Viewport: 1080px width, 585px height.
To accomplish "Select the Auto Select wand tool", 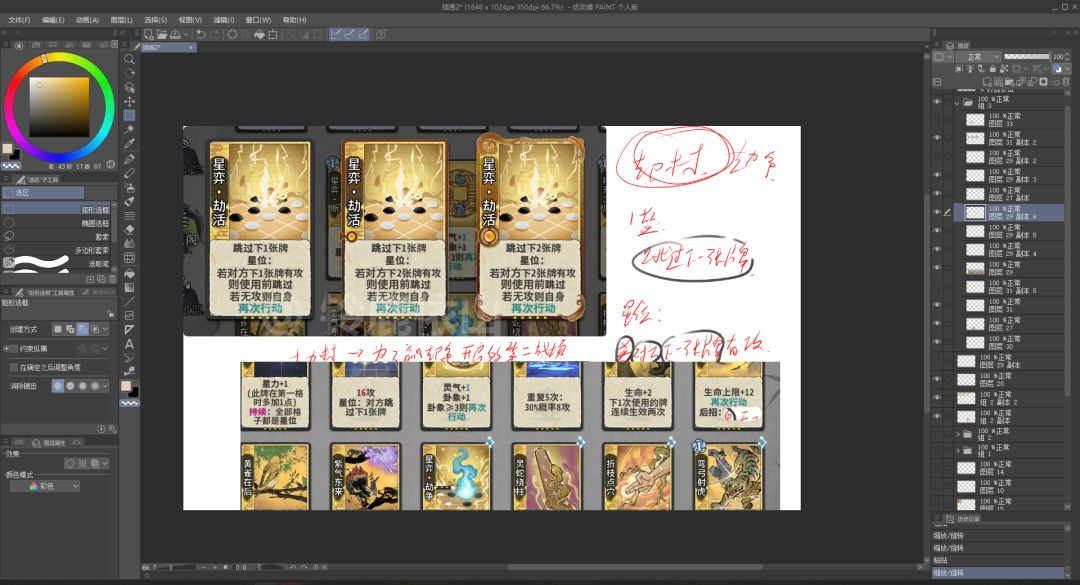I will pyautogui.click(x=129, y=130).
